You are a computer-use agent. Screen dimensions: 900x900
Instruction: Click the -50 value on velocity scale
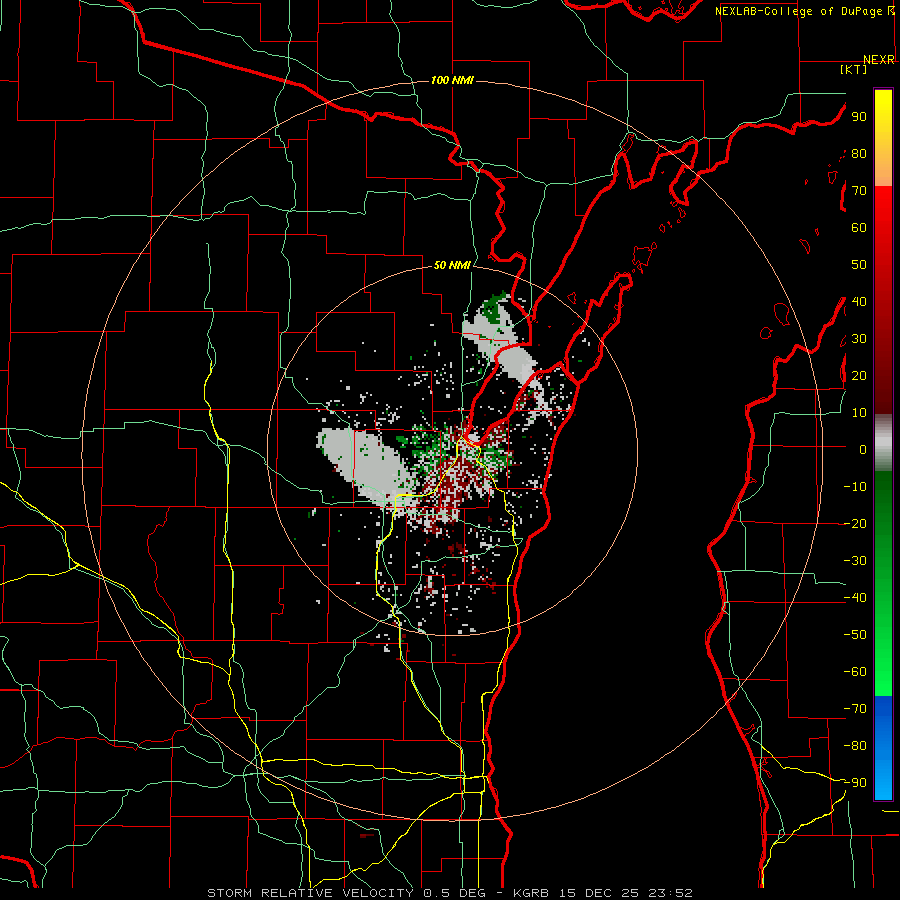point(855,635)
